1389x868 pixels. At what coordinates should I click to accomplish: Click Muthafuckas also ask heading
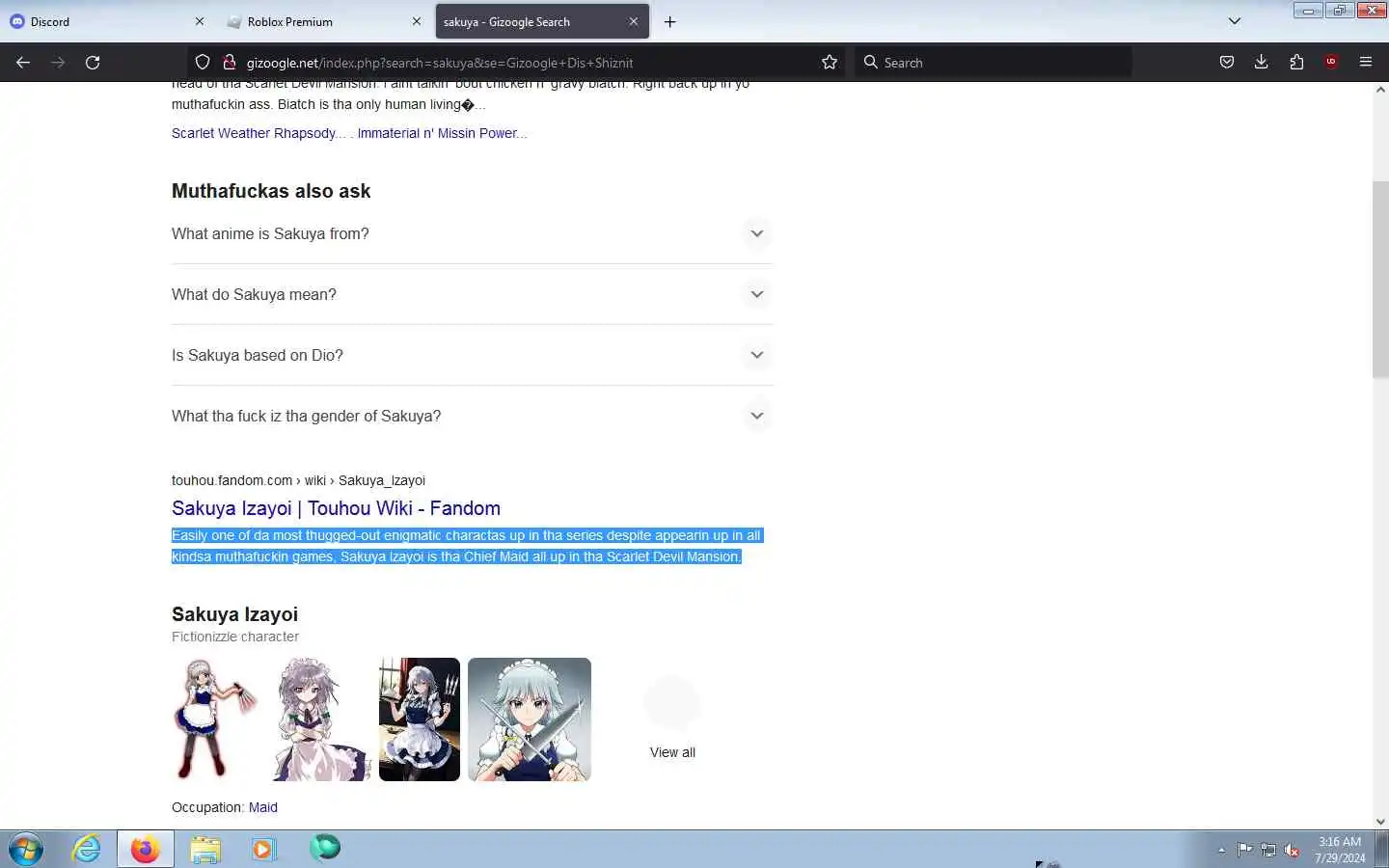click(271, 191)
